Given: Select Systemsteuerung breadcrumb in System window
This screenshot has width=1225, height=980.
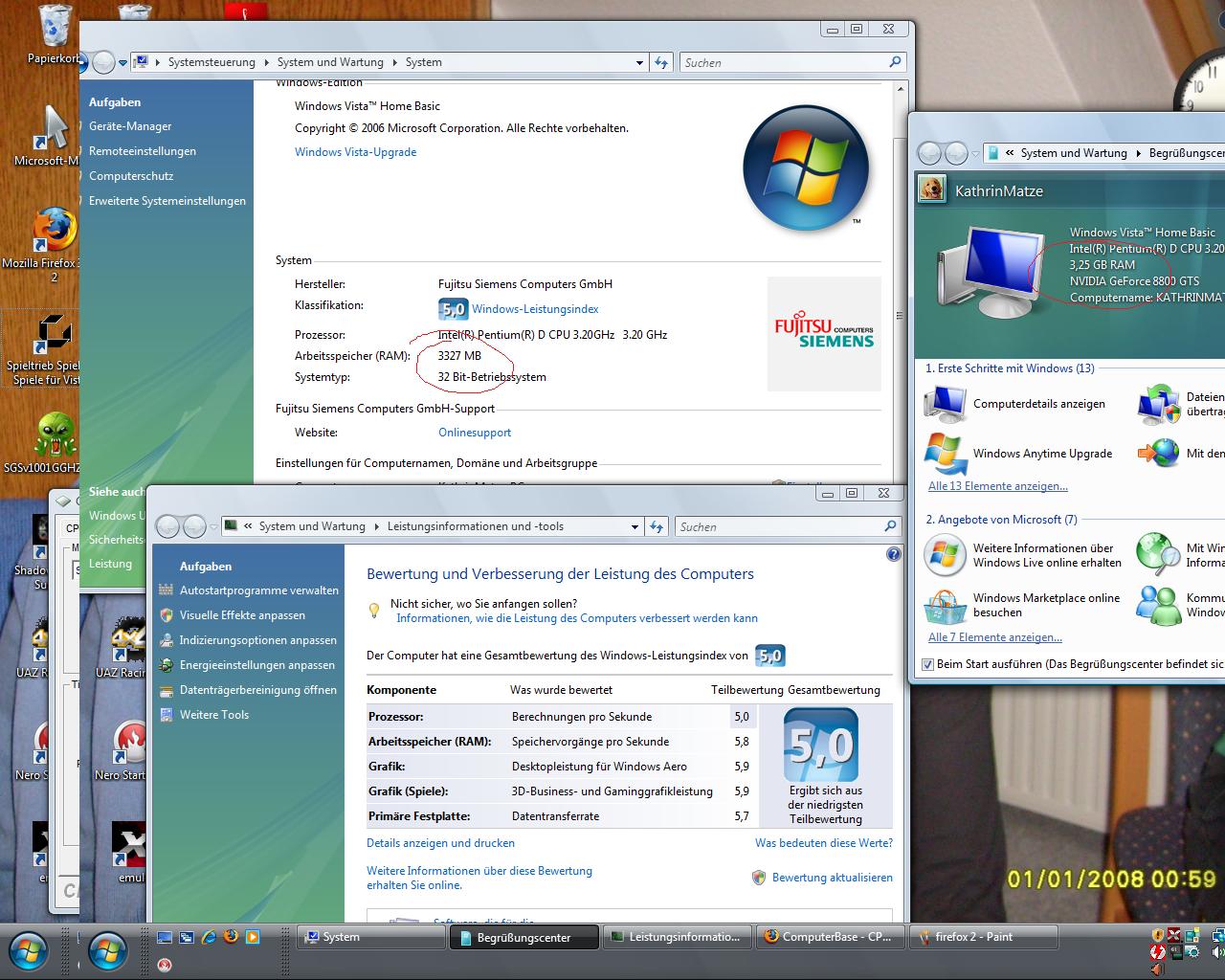Looking at the screenshot, I should coord(212,62).
